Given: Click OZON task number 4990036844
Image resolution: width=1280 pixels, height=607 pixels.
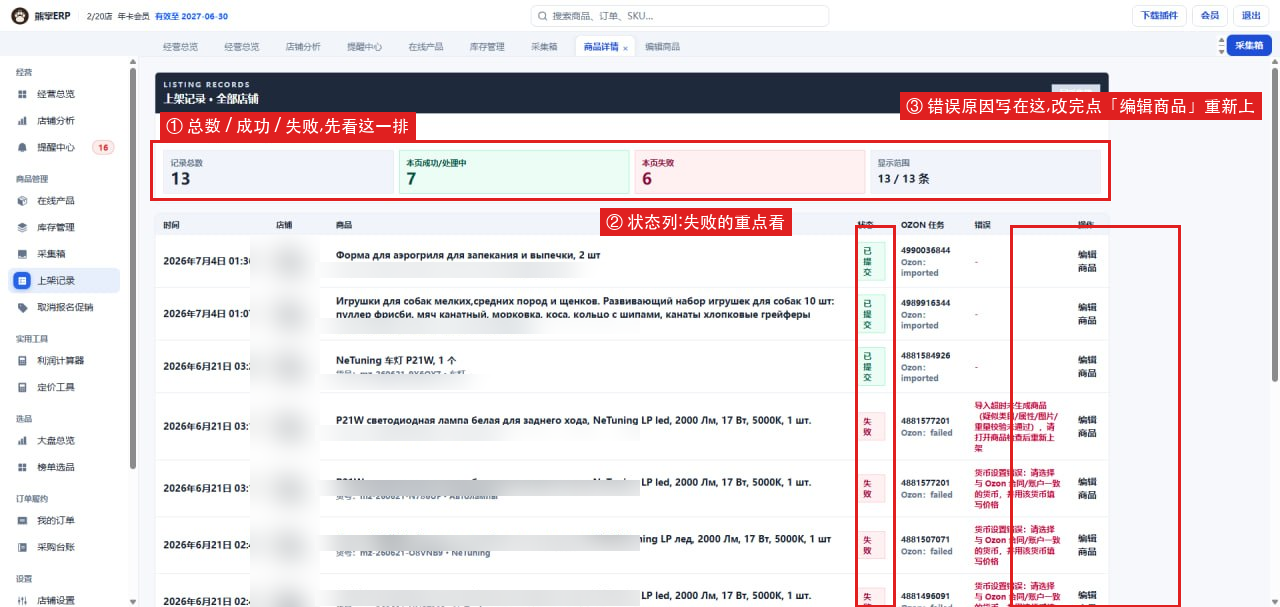Looking at the screenshot, I should pos(926,250).
